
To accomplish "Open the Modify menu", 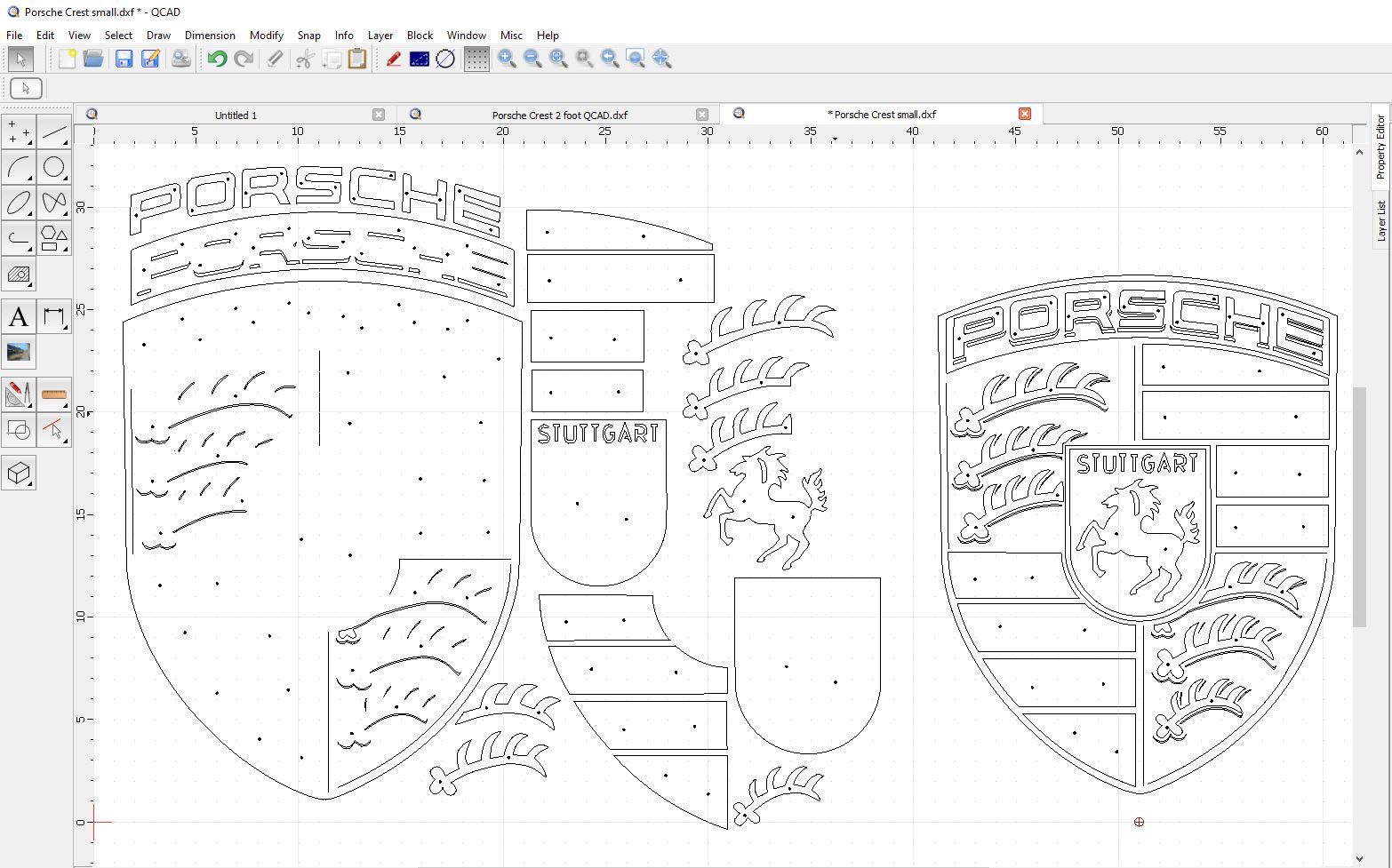I will coord(266,36).
